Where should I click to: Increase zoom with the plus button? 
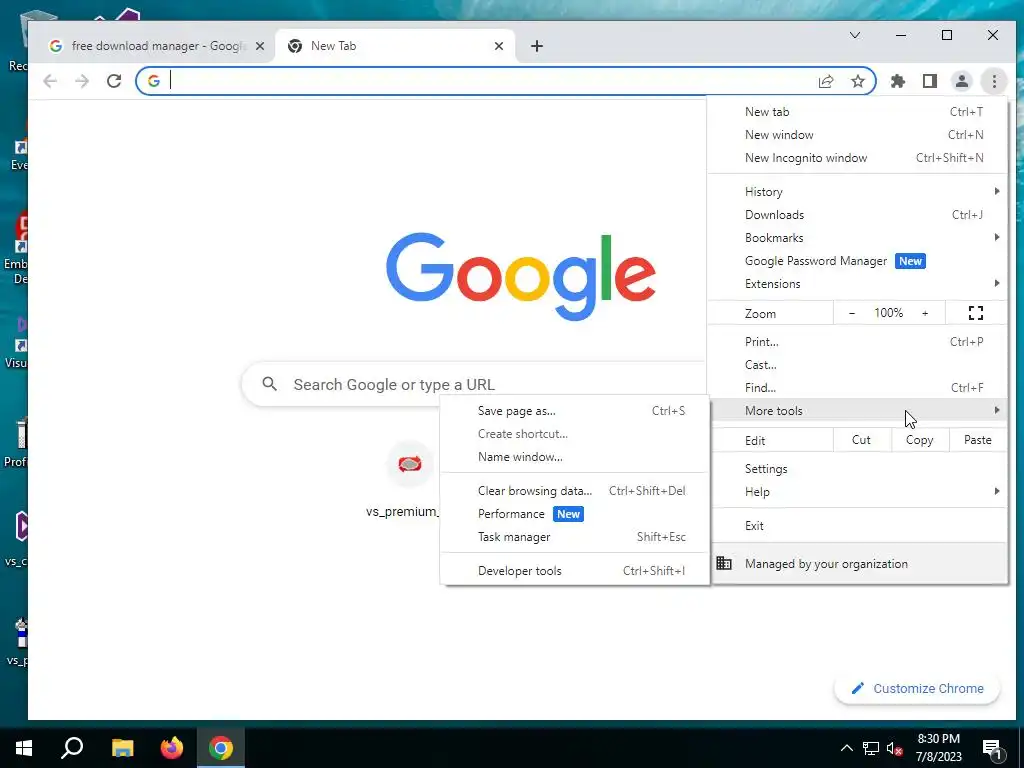click(x=925, y=313)
